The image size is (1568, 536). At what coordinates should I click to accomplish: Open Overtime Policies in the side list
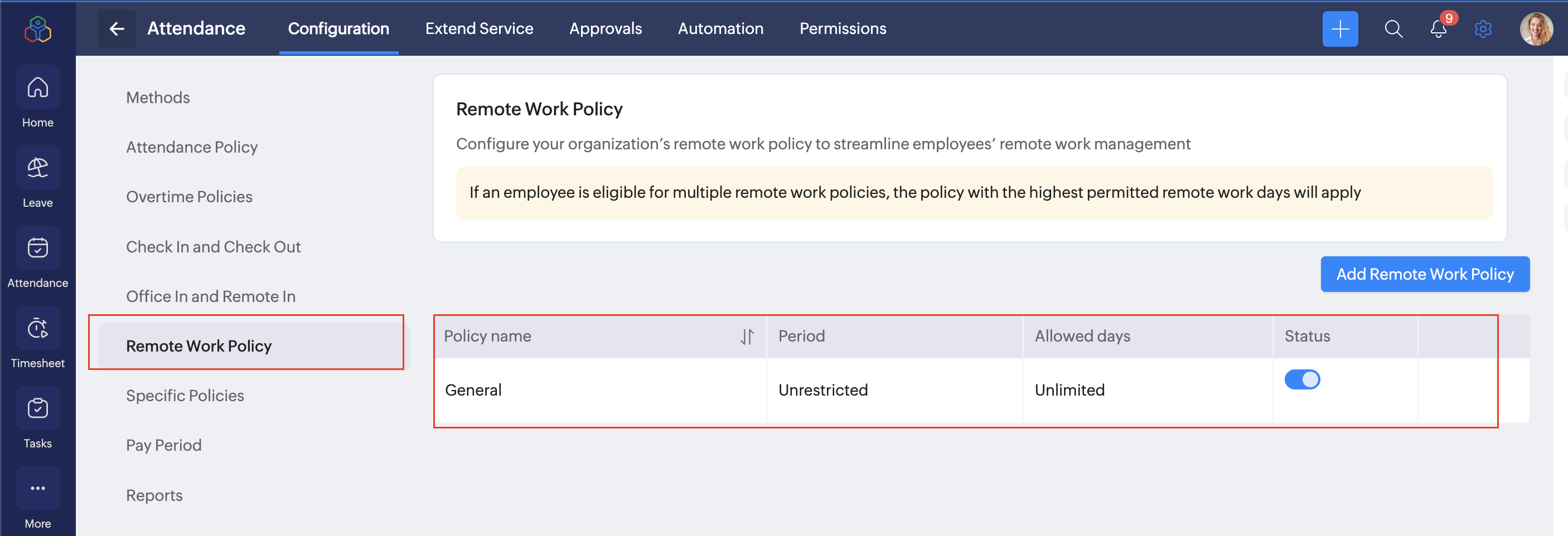click(x=188, y=197)
